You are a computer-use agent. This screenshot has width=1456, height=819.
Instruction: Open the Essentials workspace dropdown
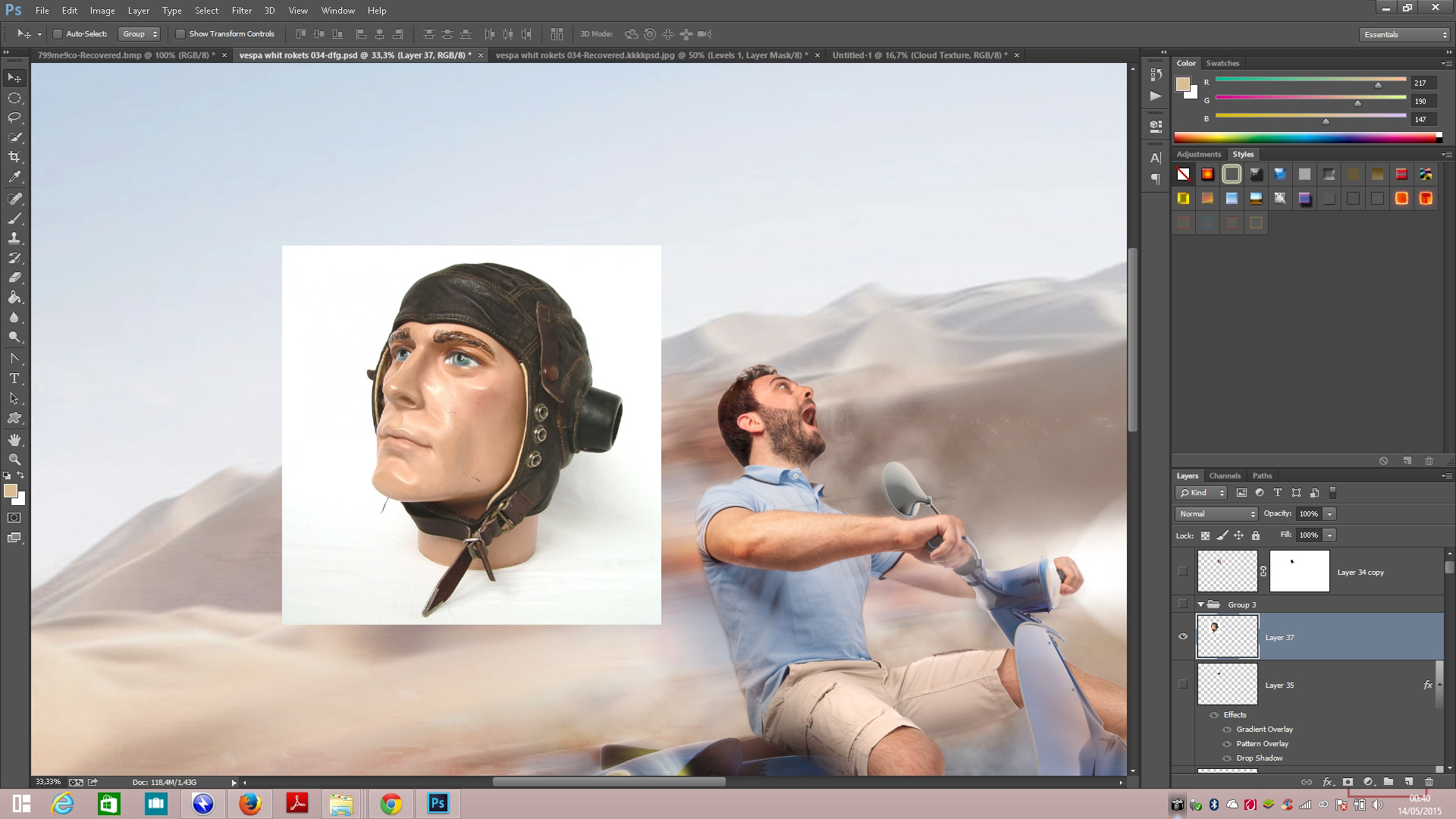[x=1404, y=34]
